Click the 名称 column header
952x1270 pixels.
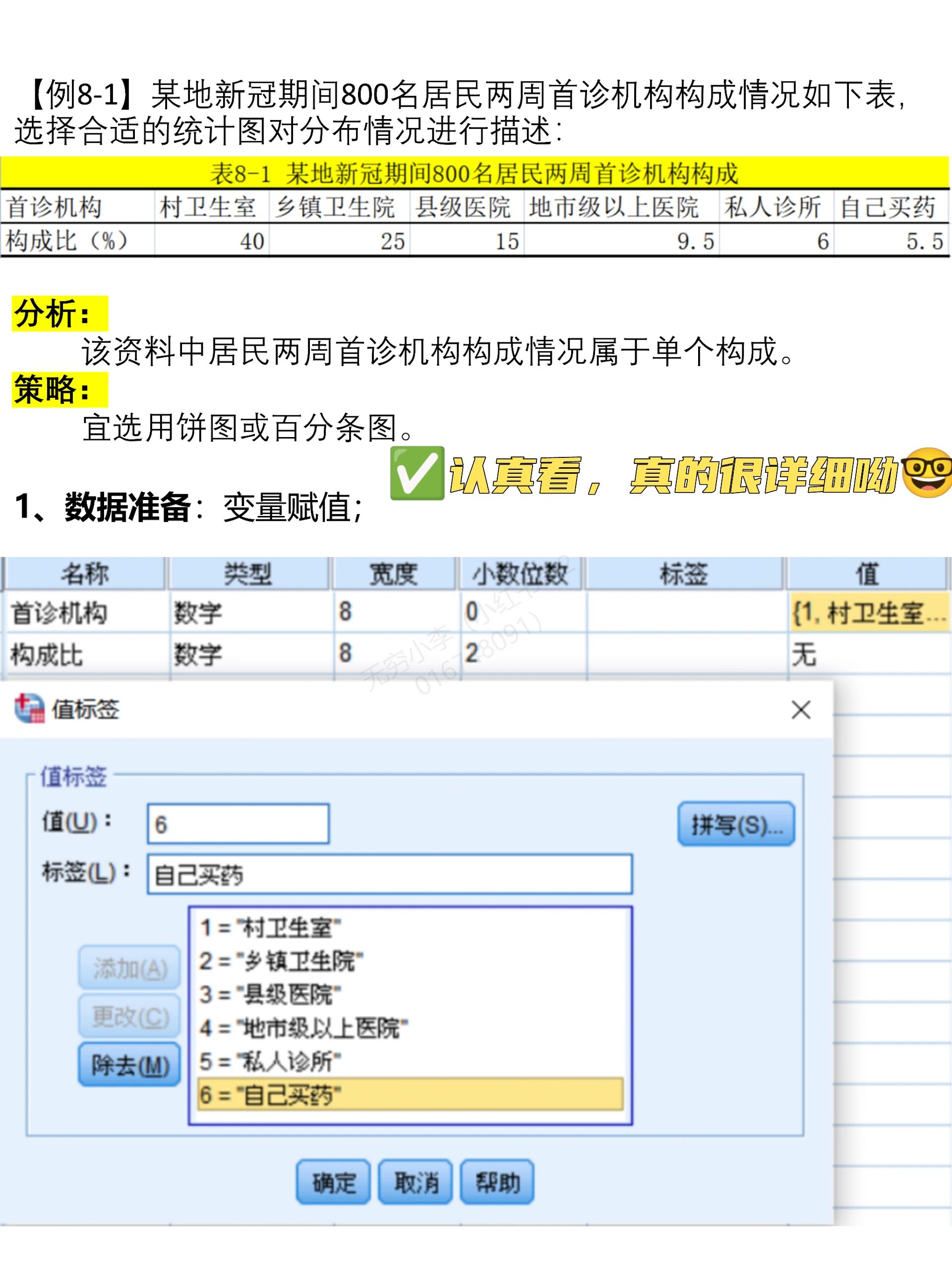(x=85, y=573)
